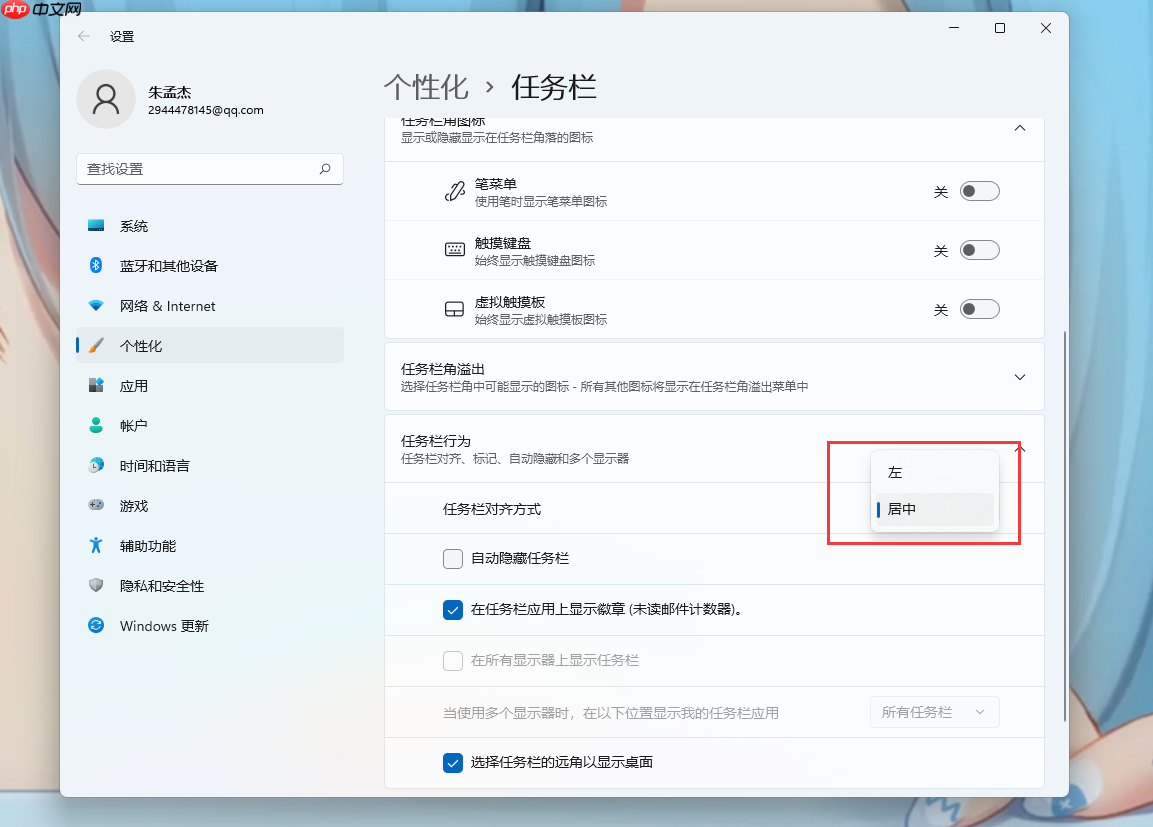Enable the 笔菜单 toggle
Viewport: 1153px width, 827px height.
[979, 190]
